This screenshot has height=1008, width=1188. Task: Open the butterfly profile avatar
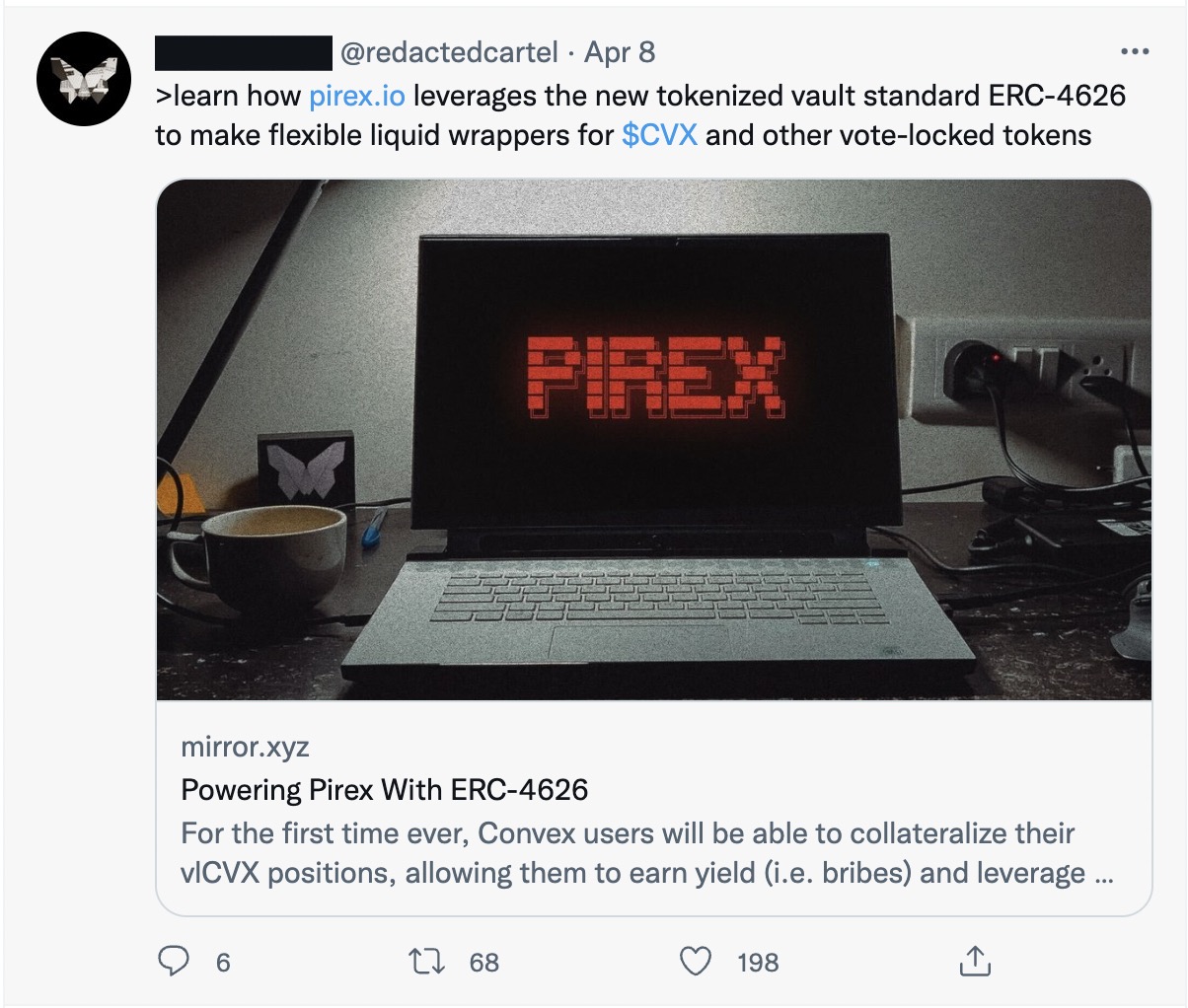(83, 83)
